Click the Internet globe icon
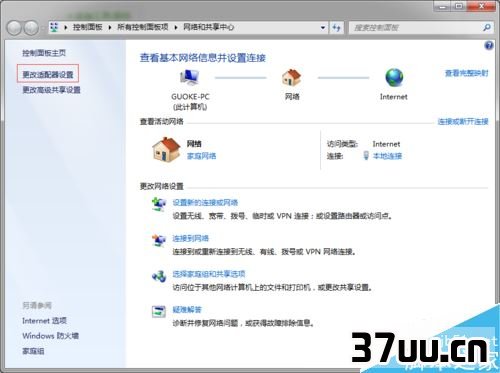 (x=394, y=78)
